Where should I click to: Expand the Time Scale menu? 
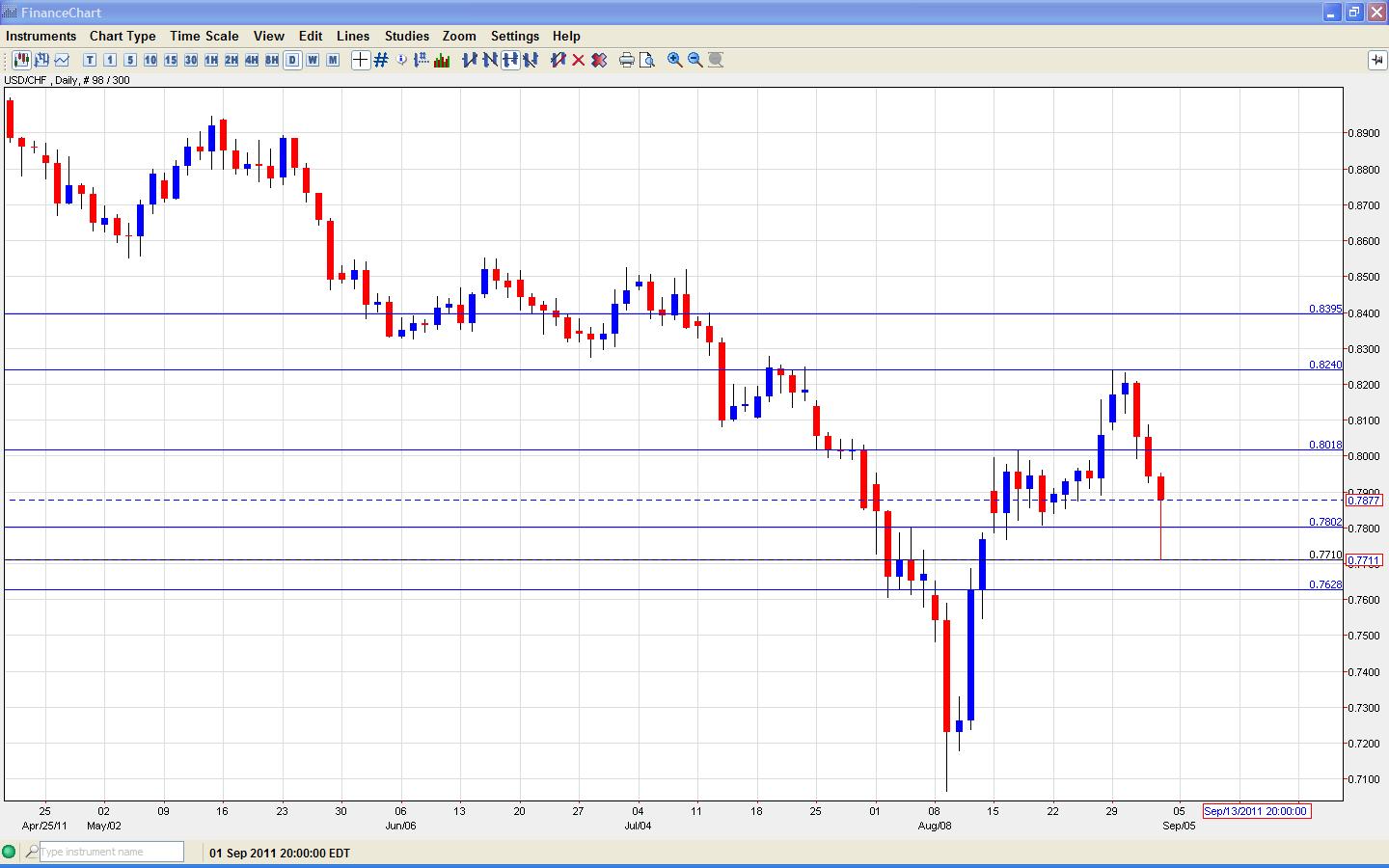(204, 36)
